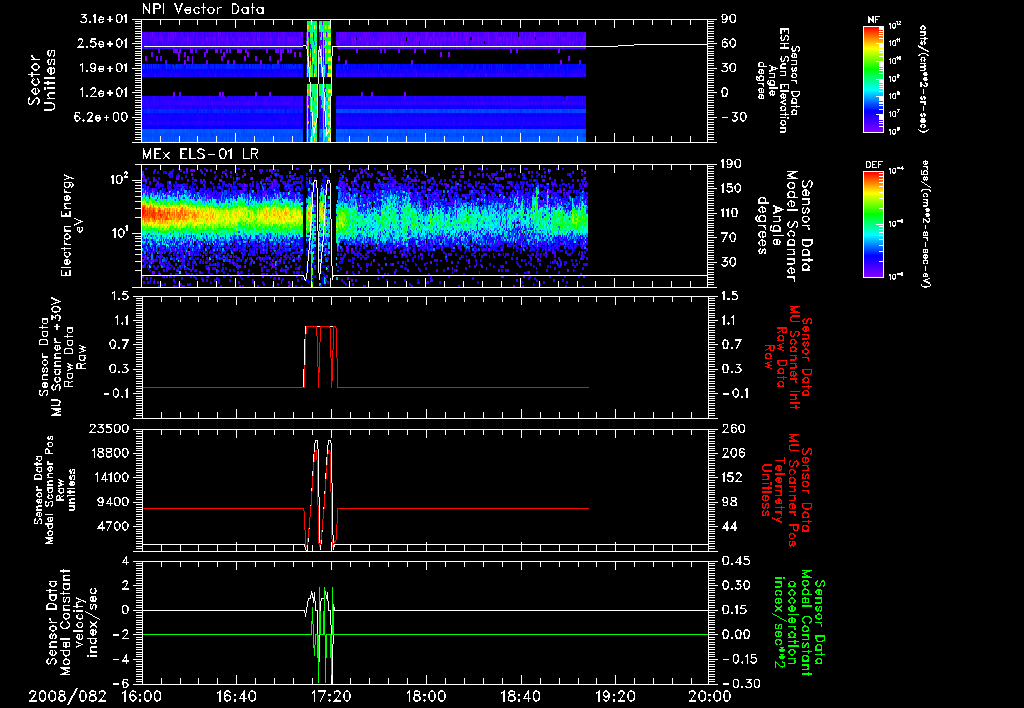
Task: Click the 'ergs/(cm**2-sr-sec-eV)' units label
Action: pos(926,224)
